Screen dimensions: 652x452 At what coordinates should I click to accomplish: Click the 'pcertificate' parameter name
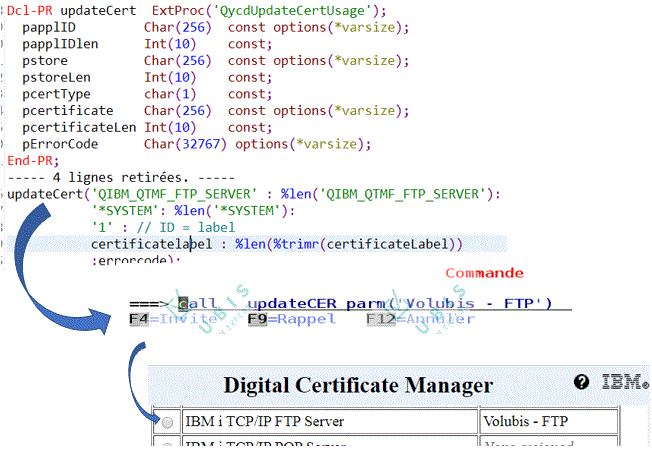click(x=68, y=111)
